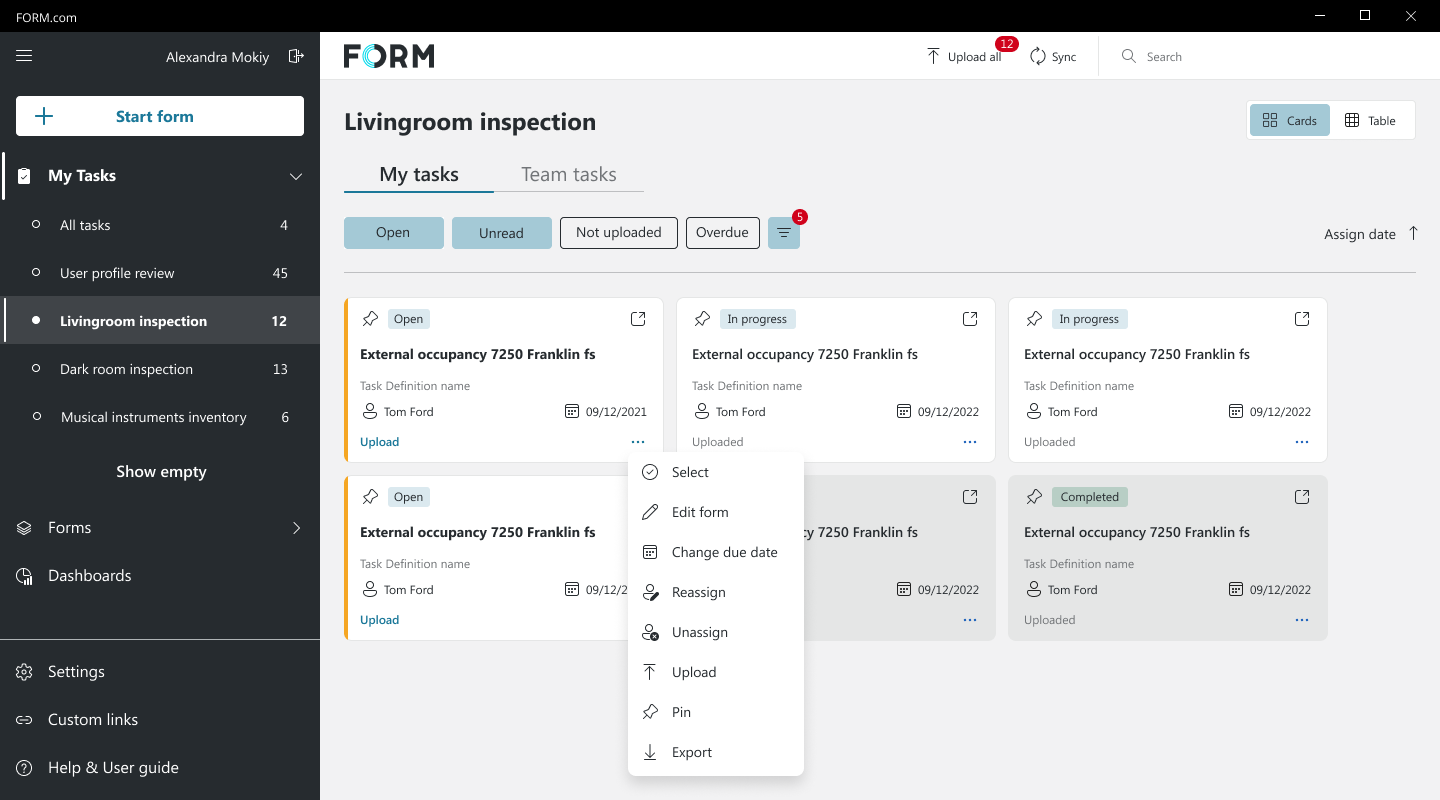The image size is (1440, 800).
Task: Toggle the Not uploaded filter chip
Action: (x=618, y=233)
